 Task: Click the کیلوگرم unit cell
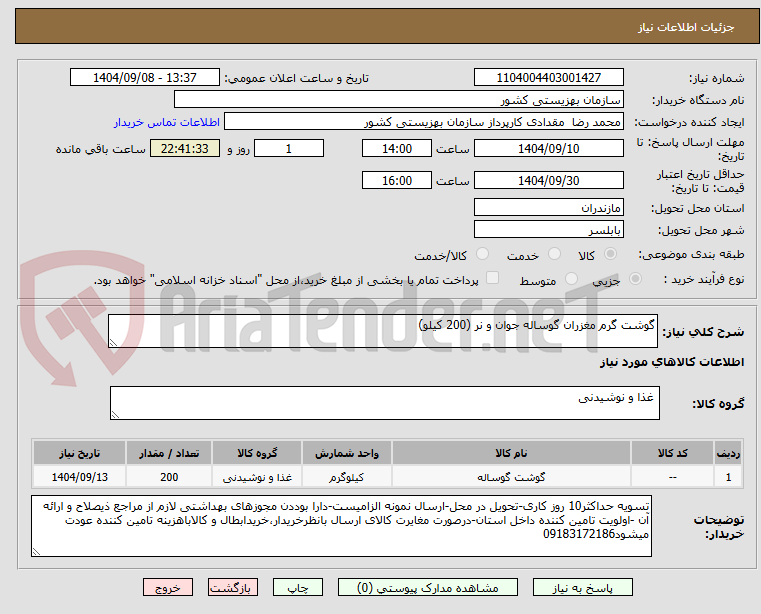(347, 477)
